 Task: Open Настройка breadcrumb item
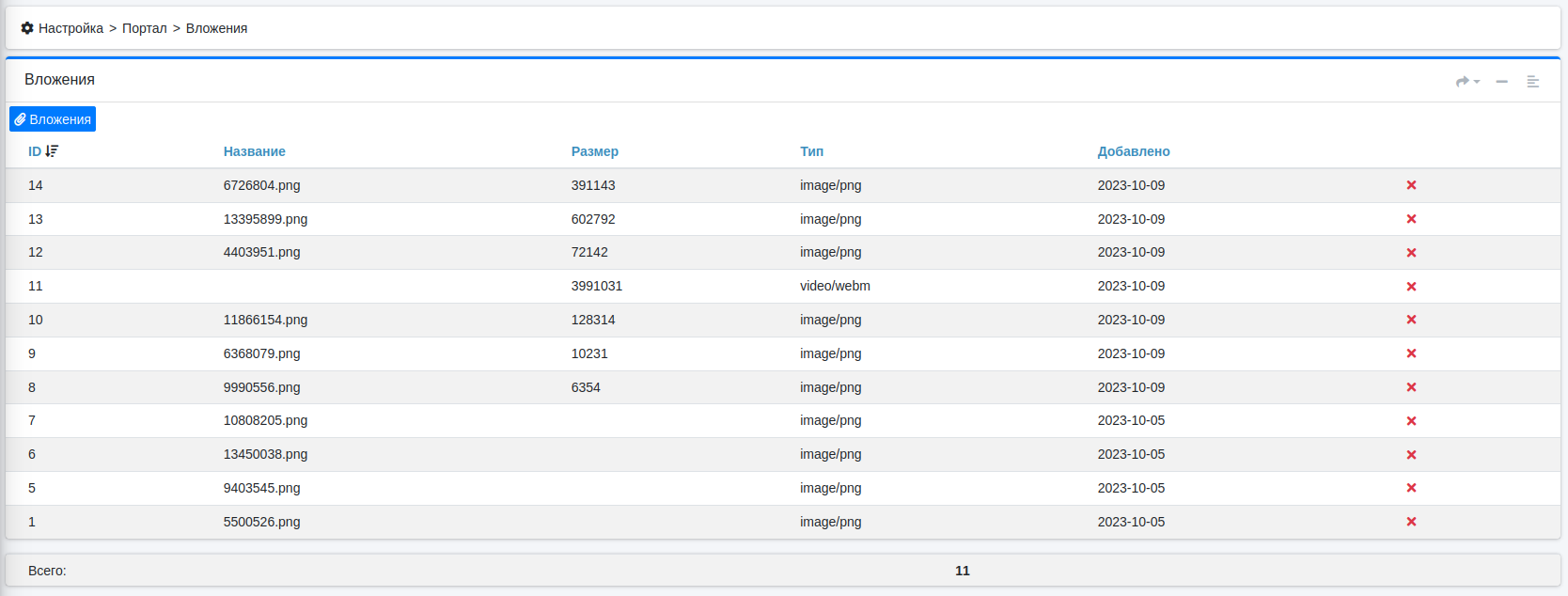[x=71, y=28]
